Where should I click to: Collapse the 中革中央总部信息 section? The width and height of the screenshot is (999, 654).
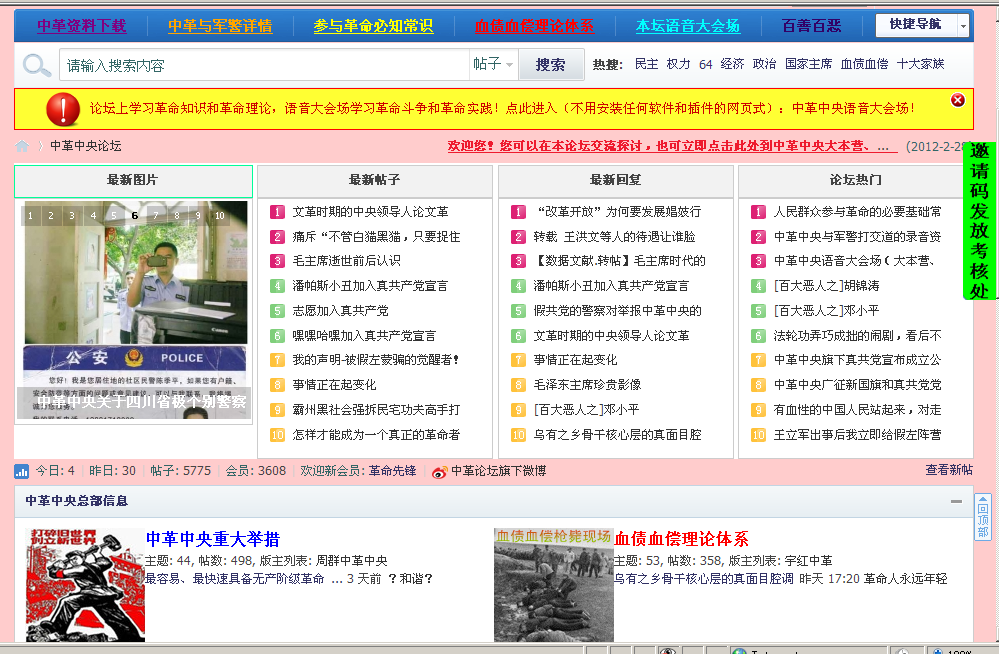(956, 501)
